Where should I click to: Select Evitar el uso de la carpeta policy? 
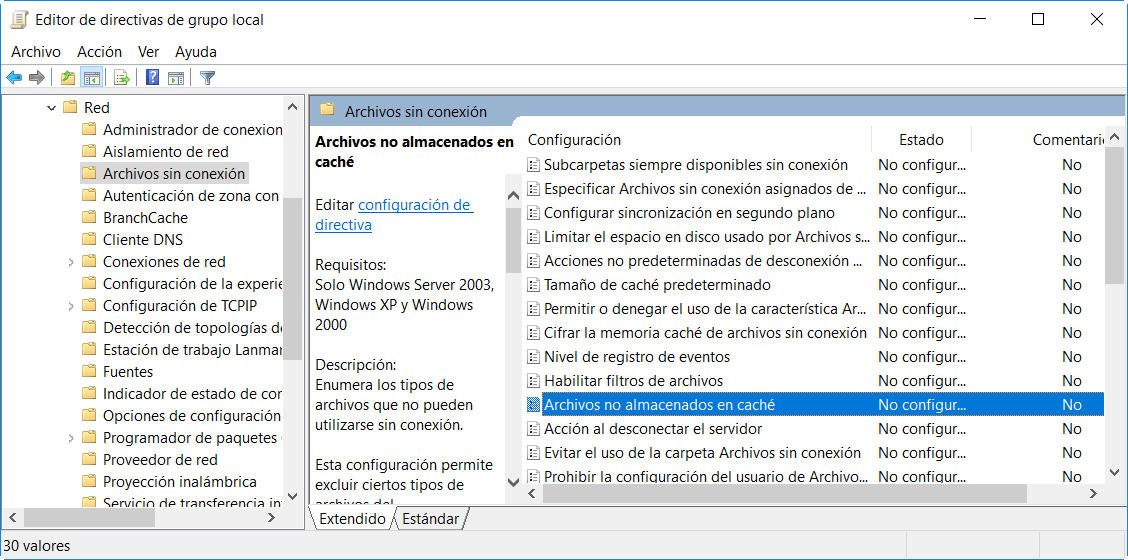[702, 453]
